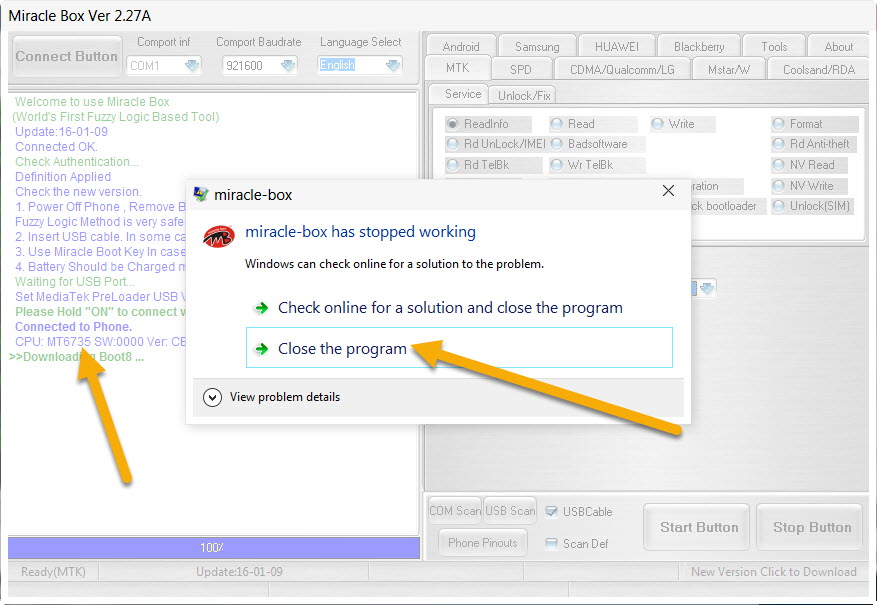877x605 pixels.
Task: Switch to the Samsung tab
Action: coord(537,46)
